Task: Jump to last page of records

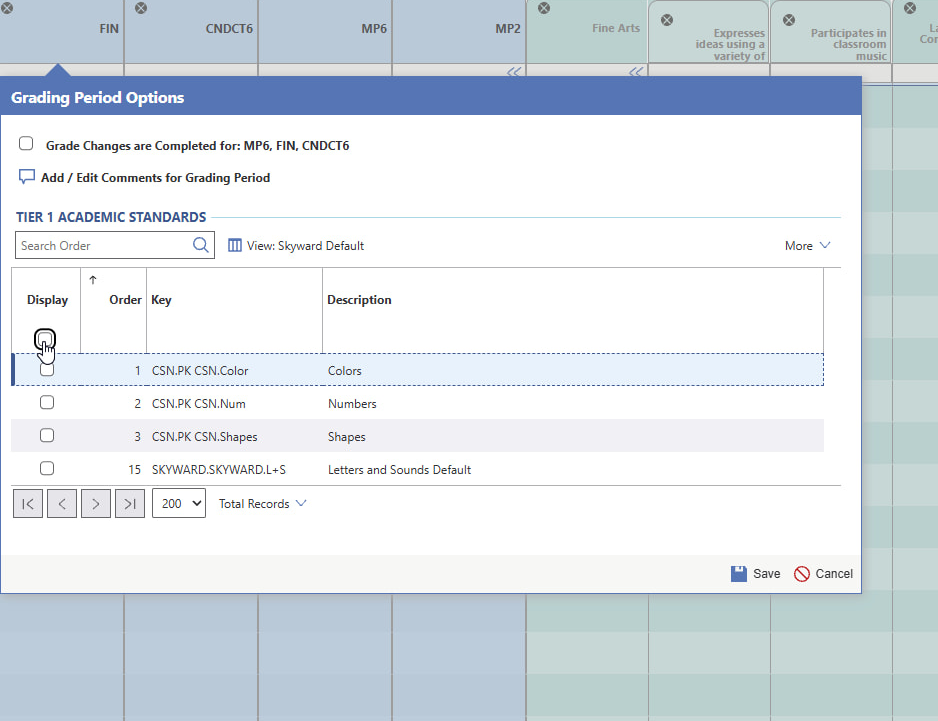Action: pyautogui.click(x=130, y=504)
